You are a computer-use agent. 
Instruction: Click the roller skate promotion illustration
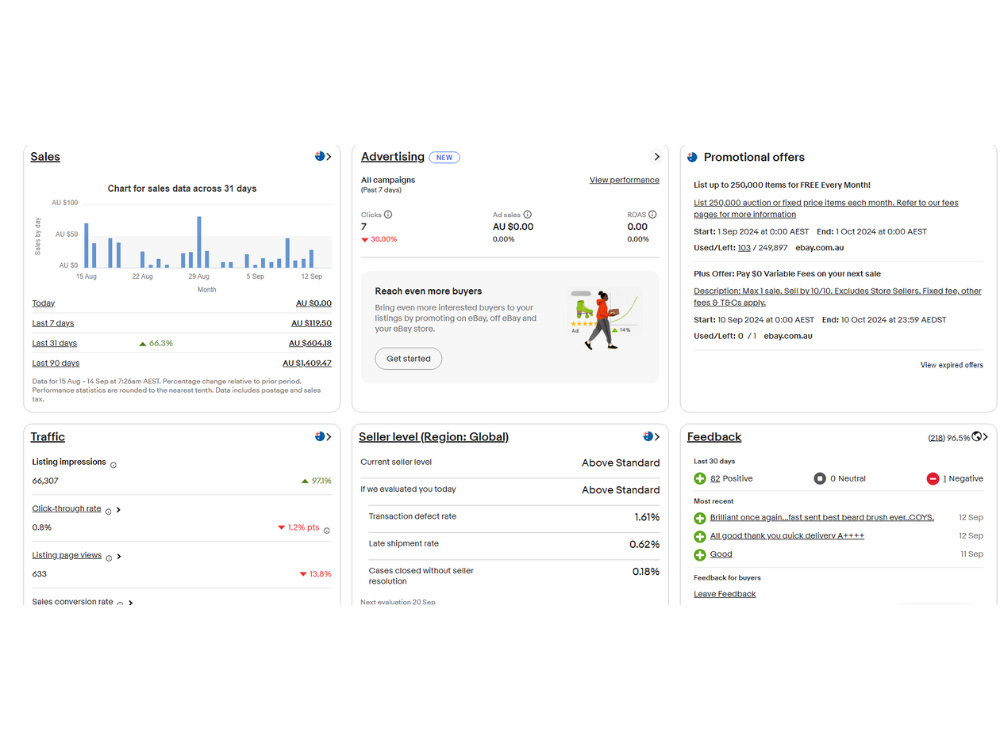[604, 320]
